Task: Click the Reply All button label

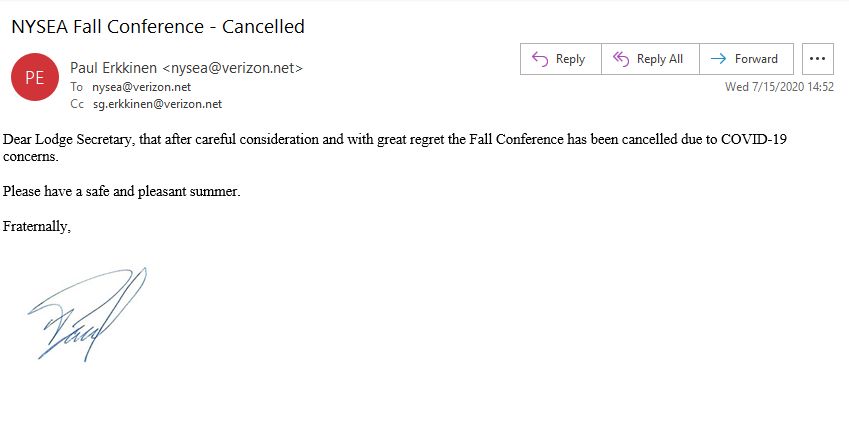Action: [x=659, y=59]
